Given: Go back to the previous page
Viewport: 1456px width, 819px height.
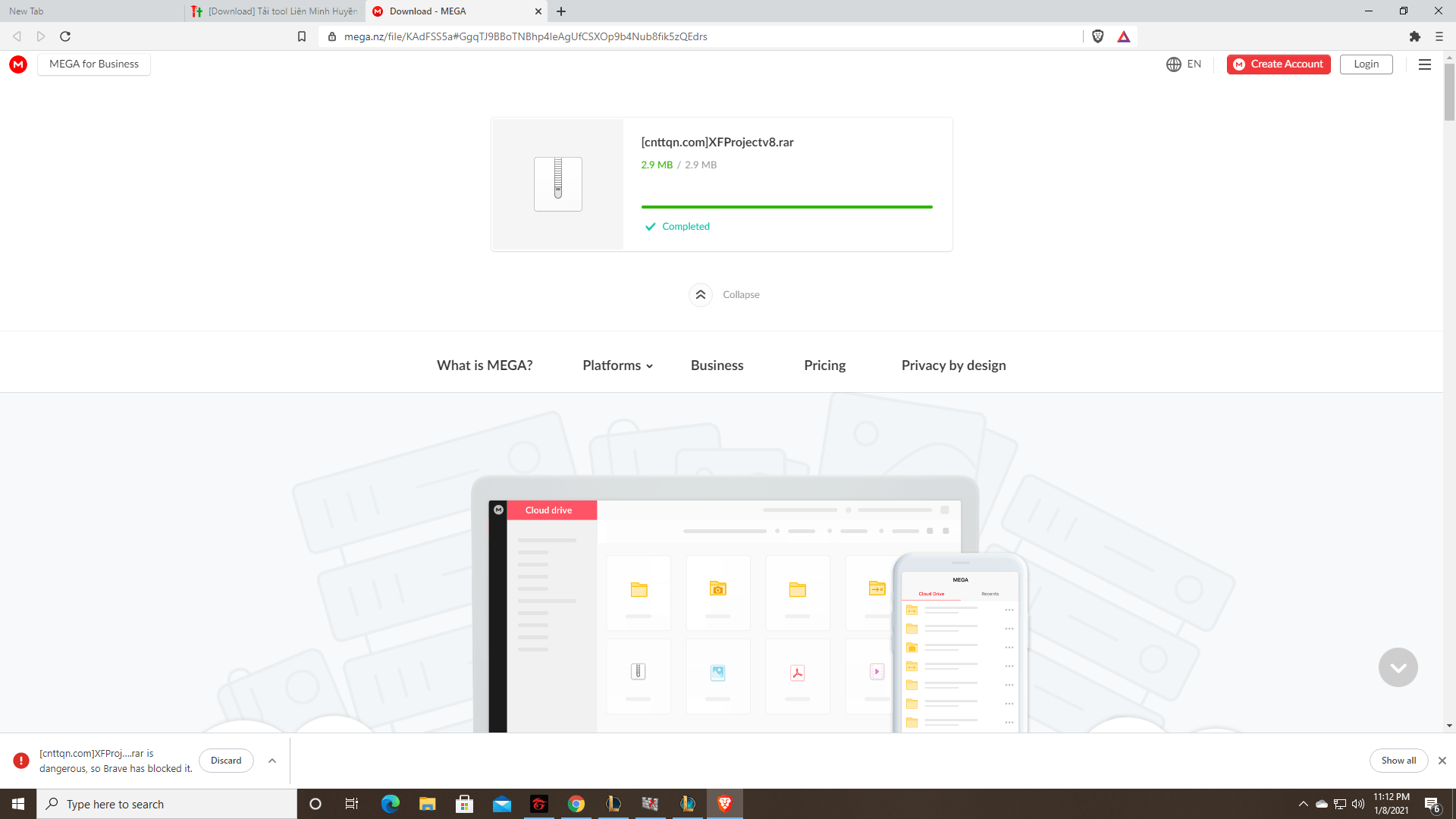Looking at the screenshot, I should 17,36.
